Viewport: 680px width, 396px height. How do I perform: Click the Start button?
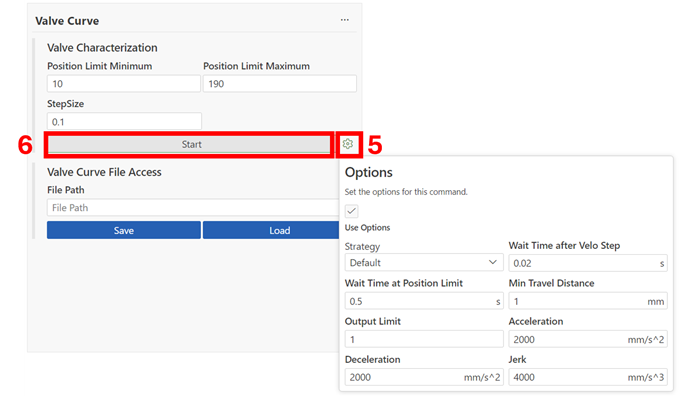[x=189, y=144]
